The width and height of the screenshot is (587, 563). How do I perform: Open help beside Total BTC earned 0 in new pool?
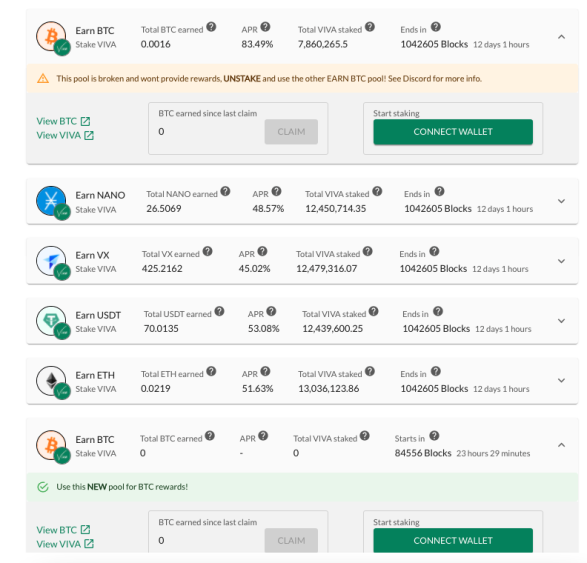pyautogui.click(x=210, y=436)
